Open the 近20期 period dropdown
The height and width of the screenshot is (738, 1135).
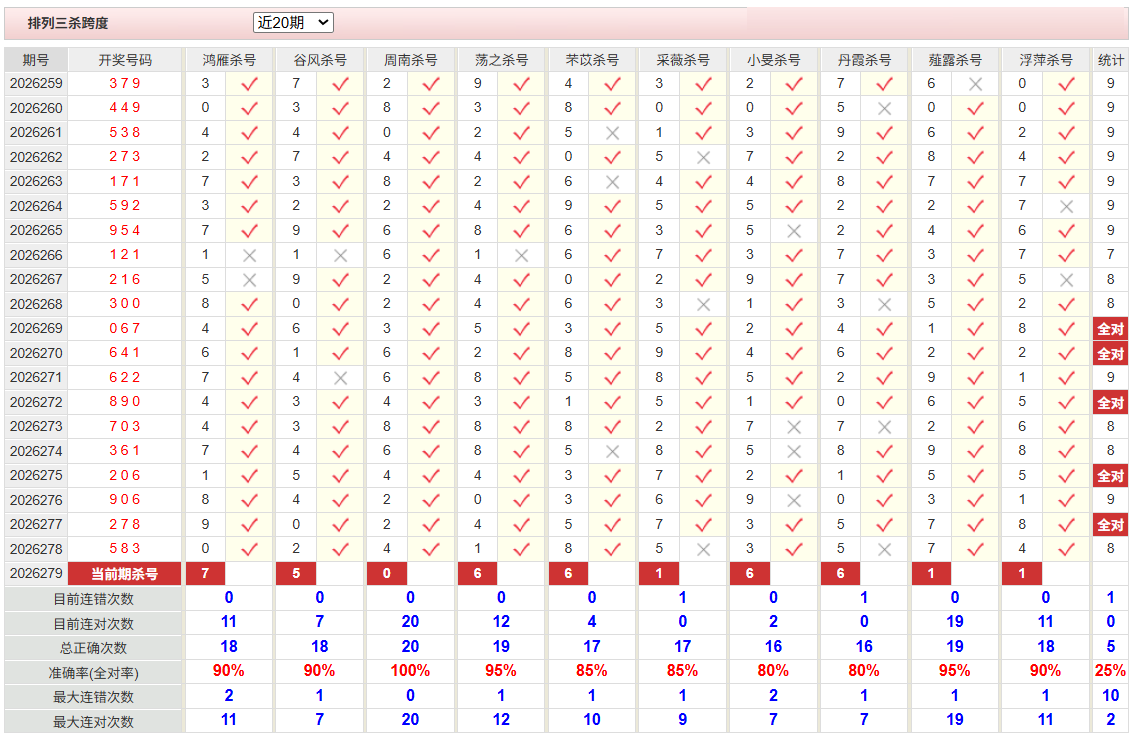(x=293, y=22)
